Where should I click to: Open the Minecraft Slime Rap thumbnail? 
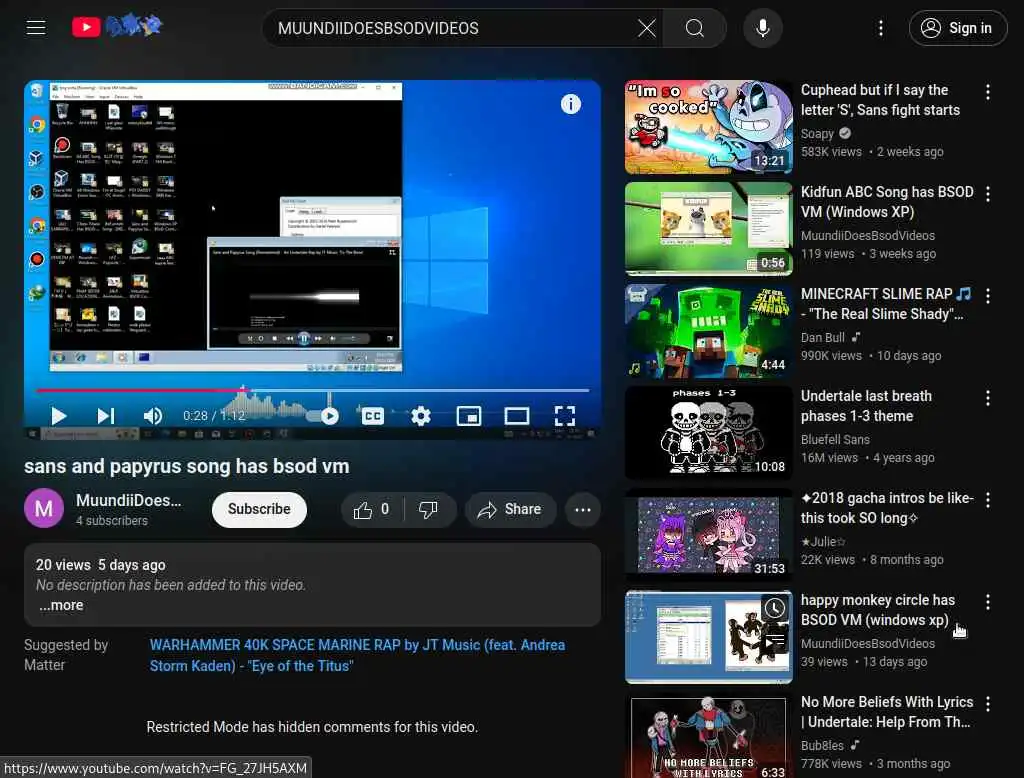(709, 331)
